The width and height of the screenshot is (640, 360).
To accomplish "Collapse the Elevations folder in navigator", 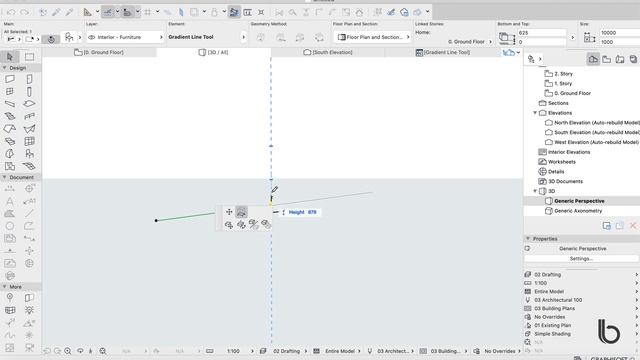I will coord(535,113).
